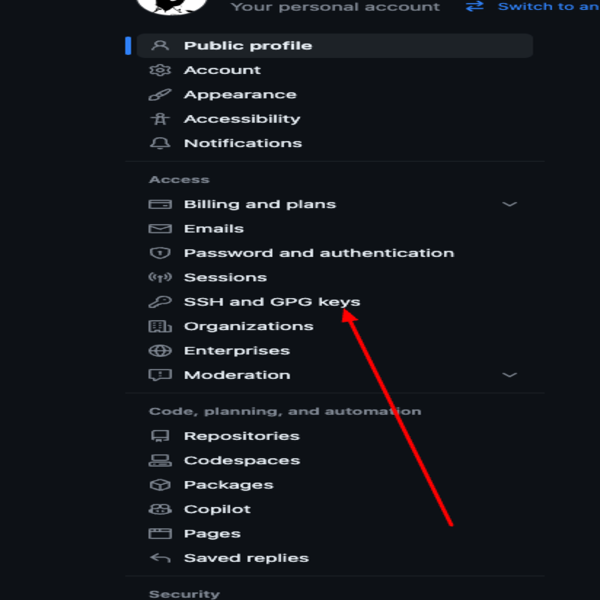Open the Saved replies page
600x600 pixels.
click(x=246, y=558)
